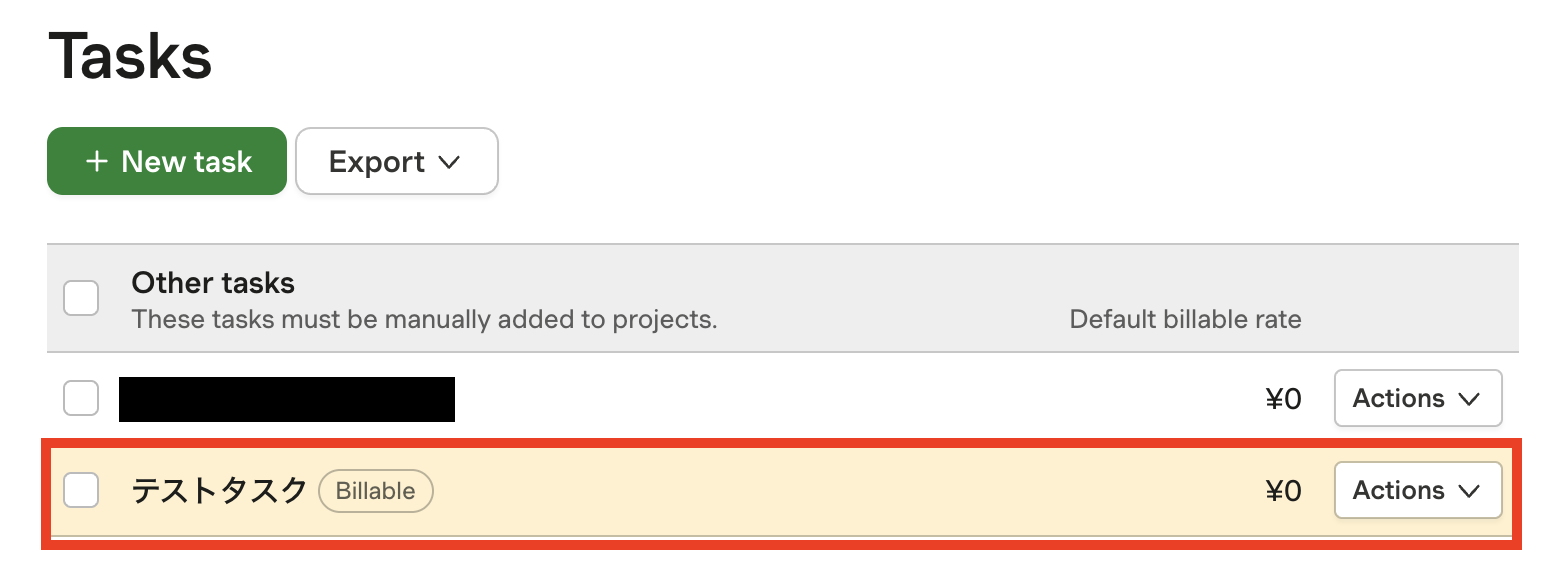
Task: Tick the checkbox for the blacked-out task row
Action: [x=81, y=398]
